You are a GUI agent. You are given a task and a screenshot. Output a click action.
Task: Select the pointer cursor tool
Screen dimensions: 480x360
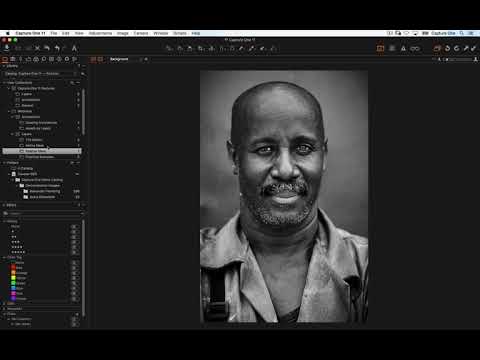tap(170, 49)
